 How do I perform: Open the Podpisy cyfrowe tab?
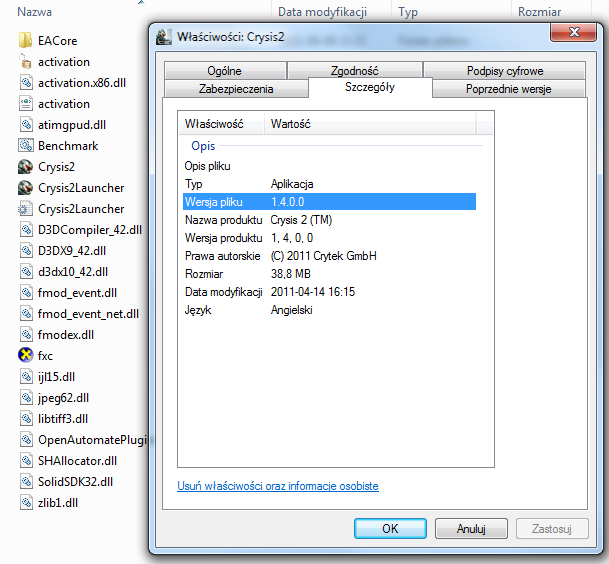pyautogui.click(x=505, y=71)
